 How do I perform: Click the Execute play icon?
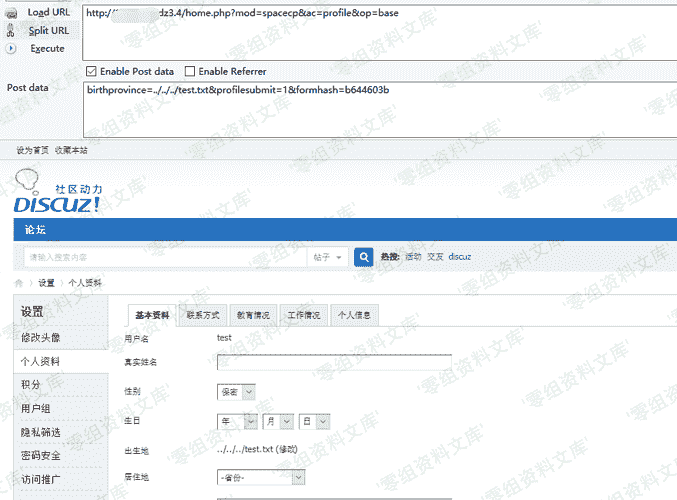point(12,48)
